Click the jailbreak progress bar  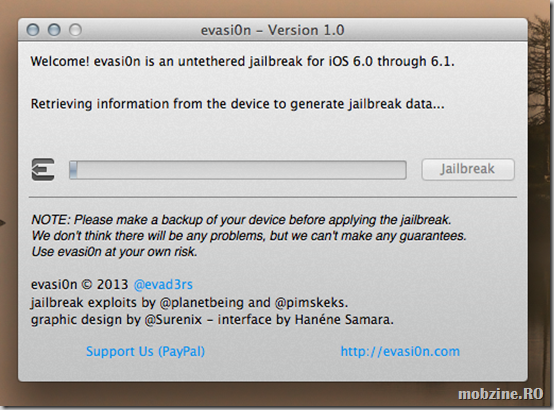[237, 170]
